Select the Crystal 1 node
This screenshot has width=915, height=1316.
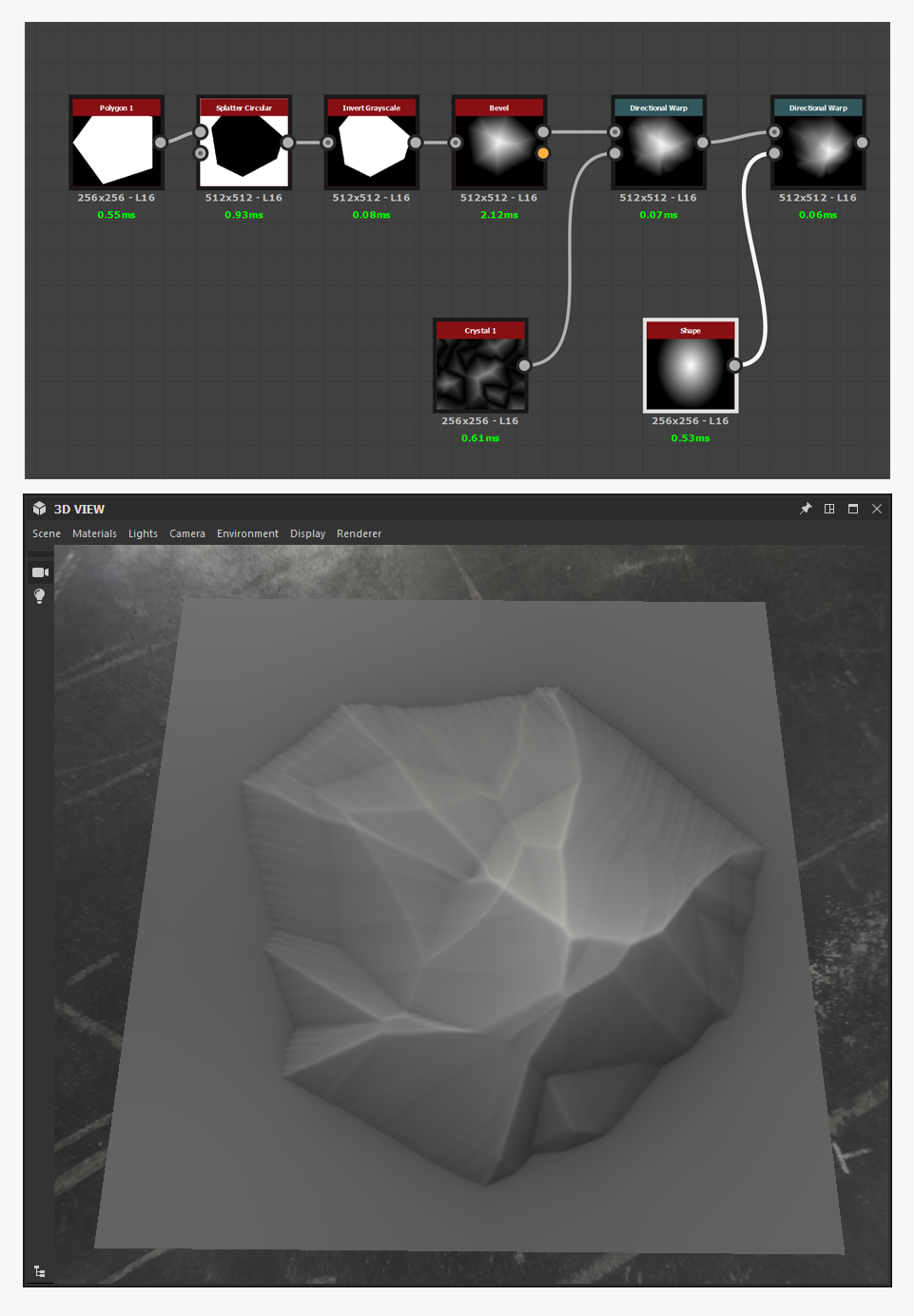pos(480,365)
